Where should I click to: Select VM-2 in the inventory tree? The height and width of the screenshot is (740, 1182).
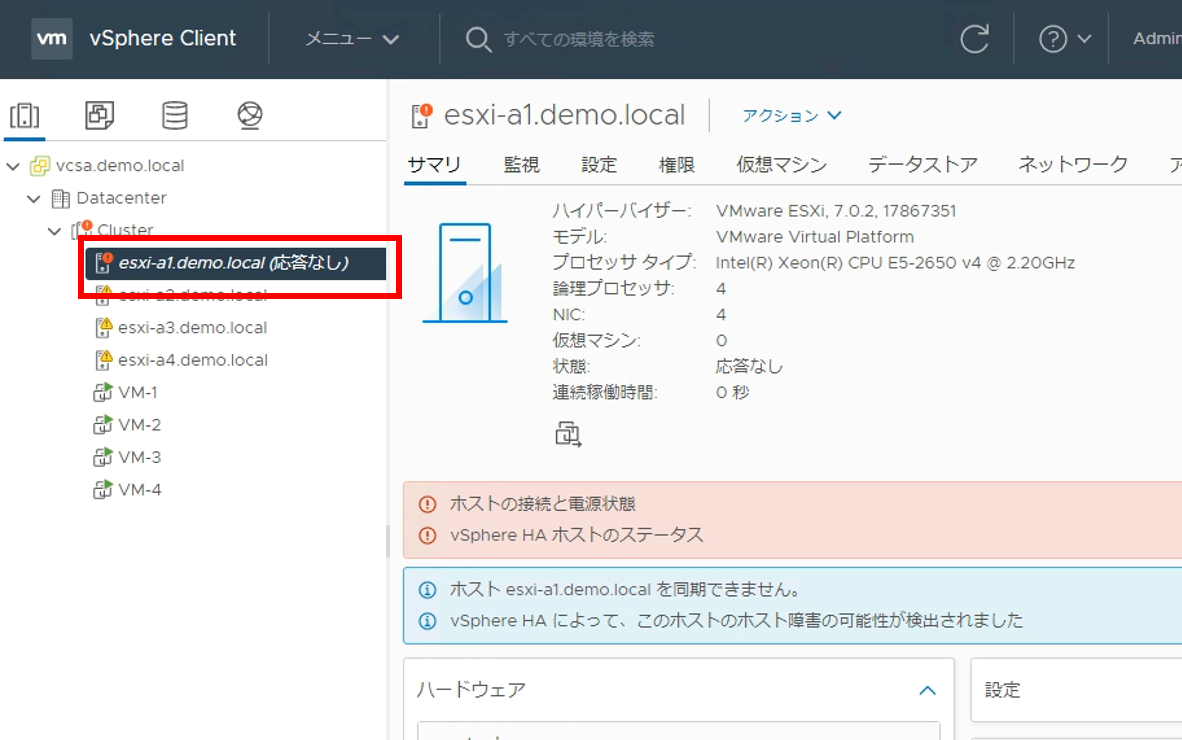(139, 425)
